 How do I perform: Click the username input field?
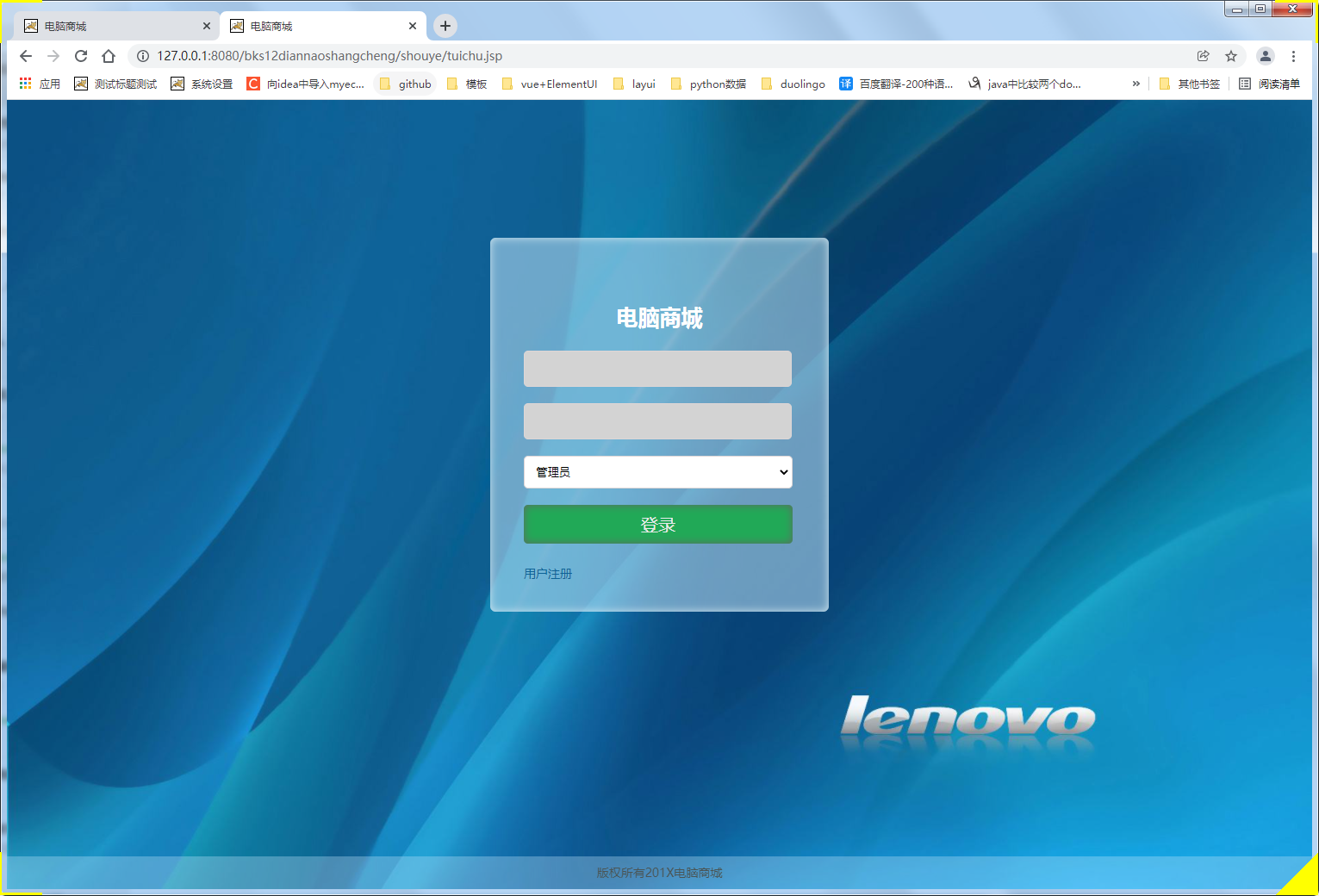coord(657,369)
